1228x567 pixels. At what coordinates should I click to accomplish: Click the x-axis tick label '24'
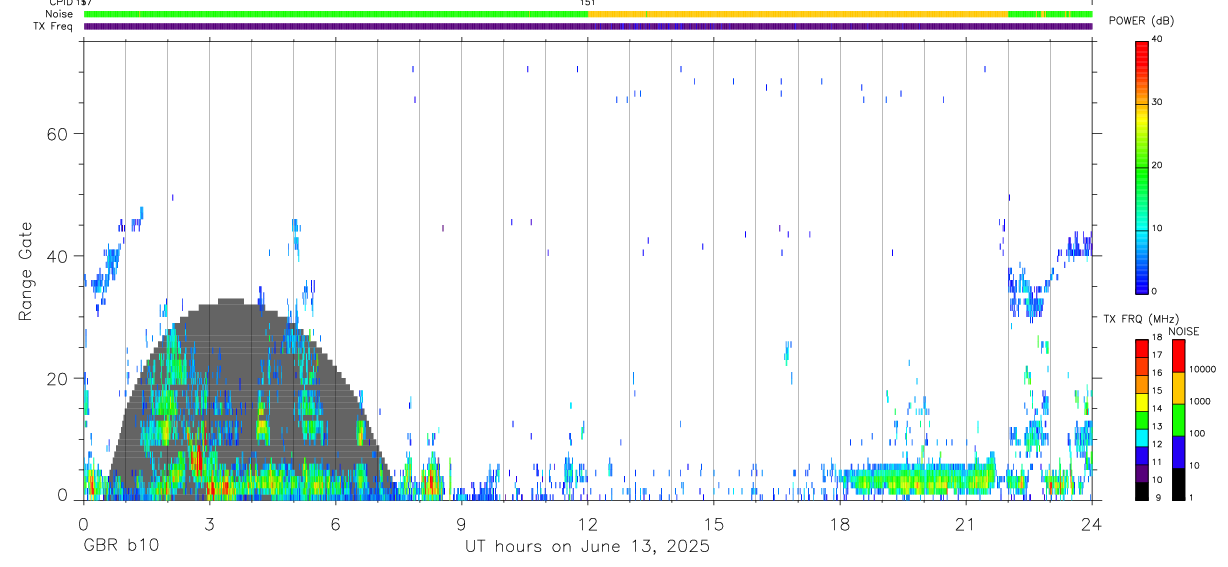(1091, 523)
